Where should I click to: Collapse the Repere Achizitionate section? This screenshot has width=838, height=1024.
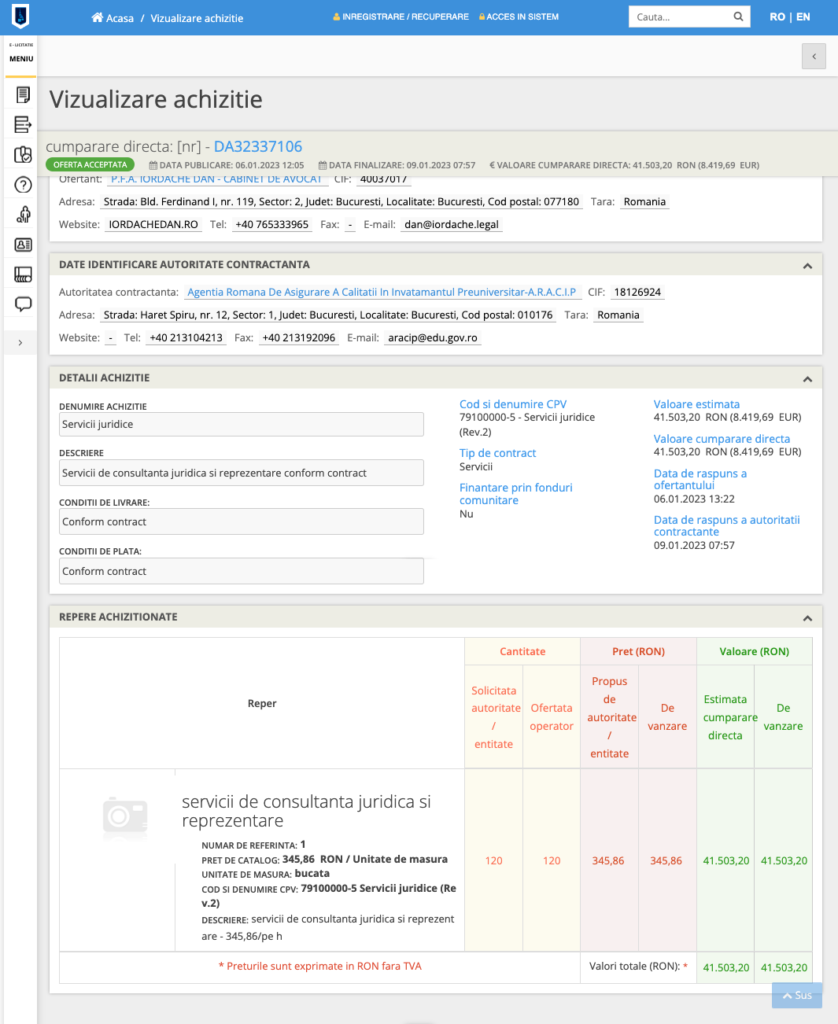tap(807, 618)
